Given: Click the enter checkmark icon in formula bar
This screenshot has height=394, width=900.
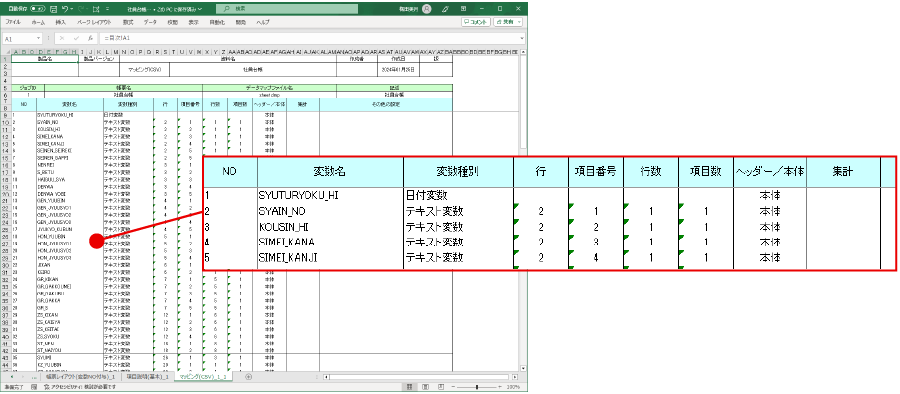Looking at the screenshot, I should point(76,38).
